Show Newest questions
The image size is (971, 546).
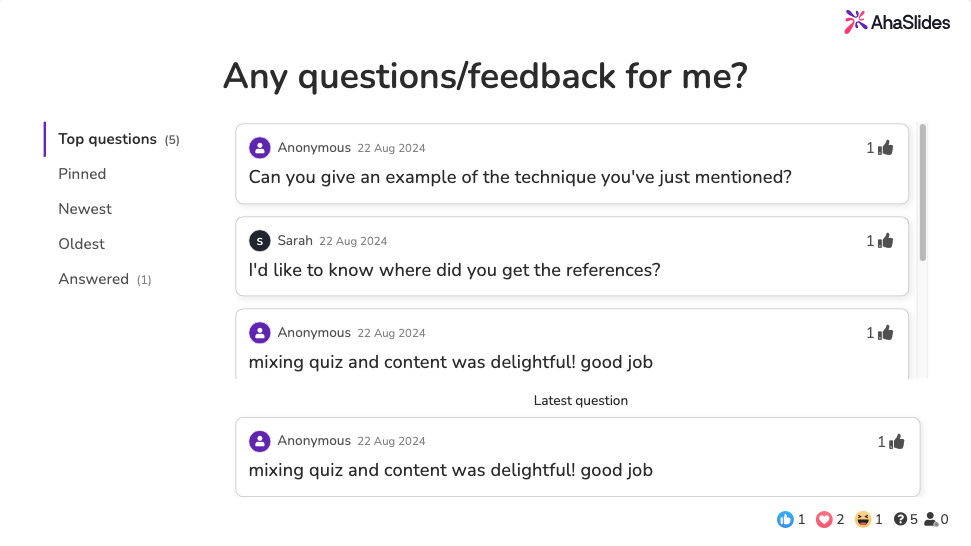[85, 209]
